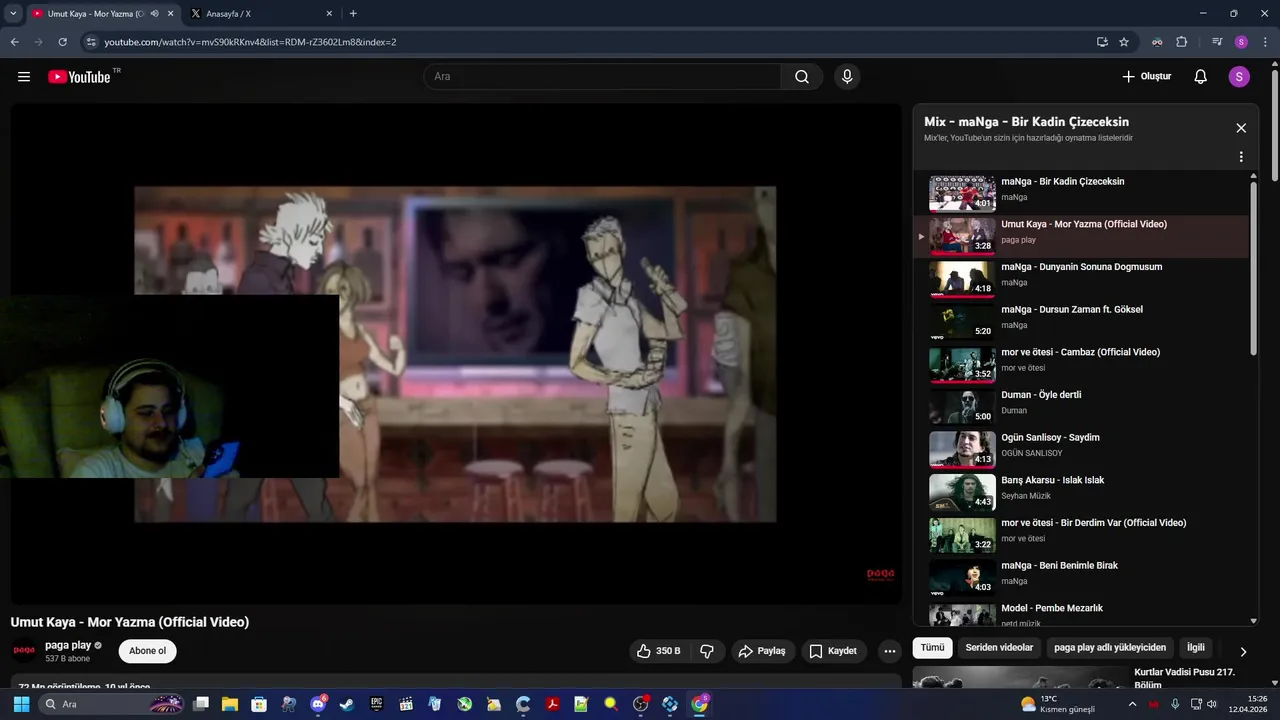Open a new browser tab
1280x720 pixels.
[x=353, y=14]
